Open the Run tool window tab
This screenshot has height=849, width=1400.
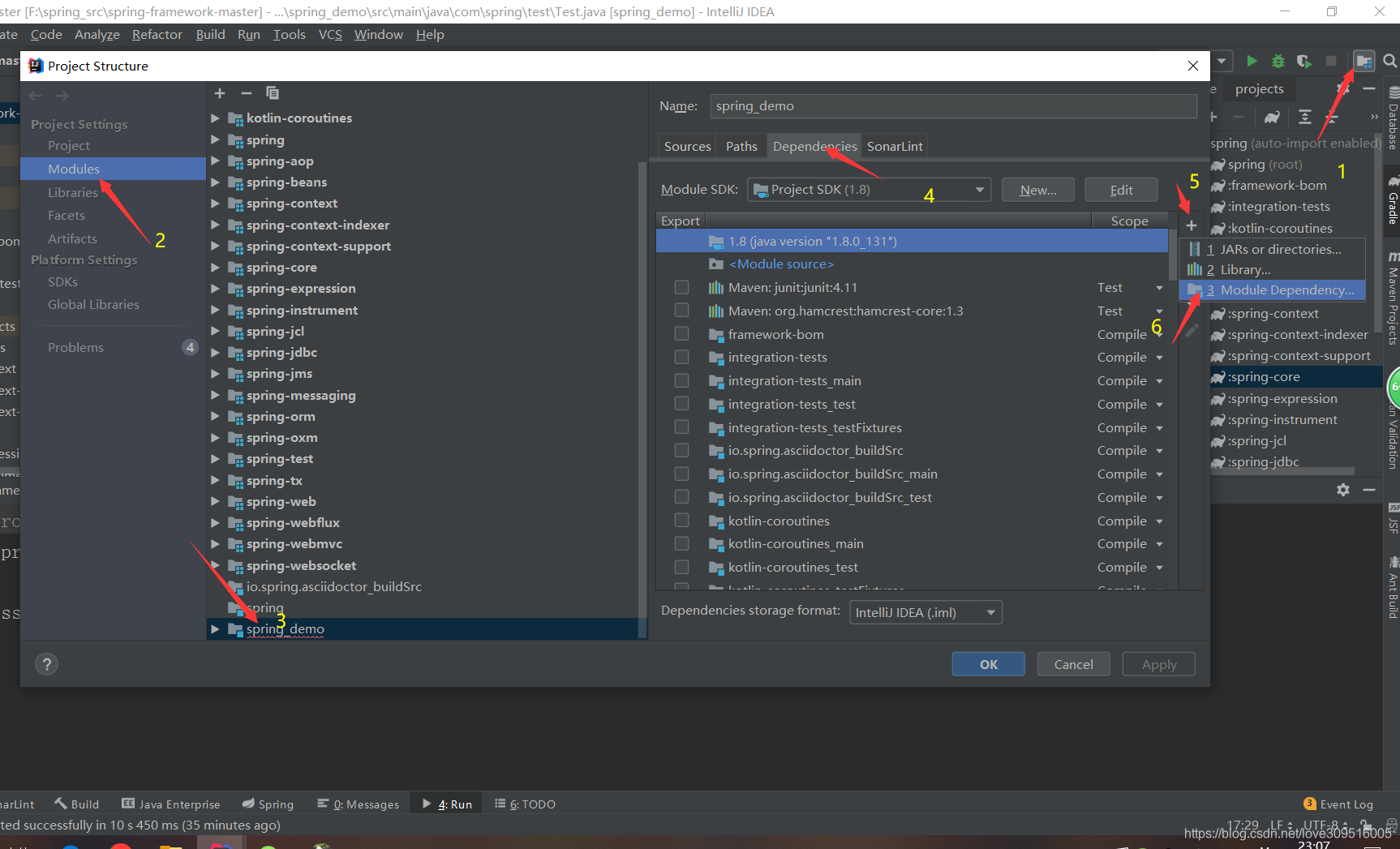[447, 804]
